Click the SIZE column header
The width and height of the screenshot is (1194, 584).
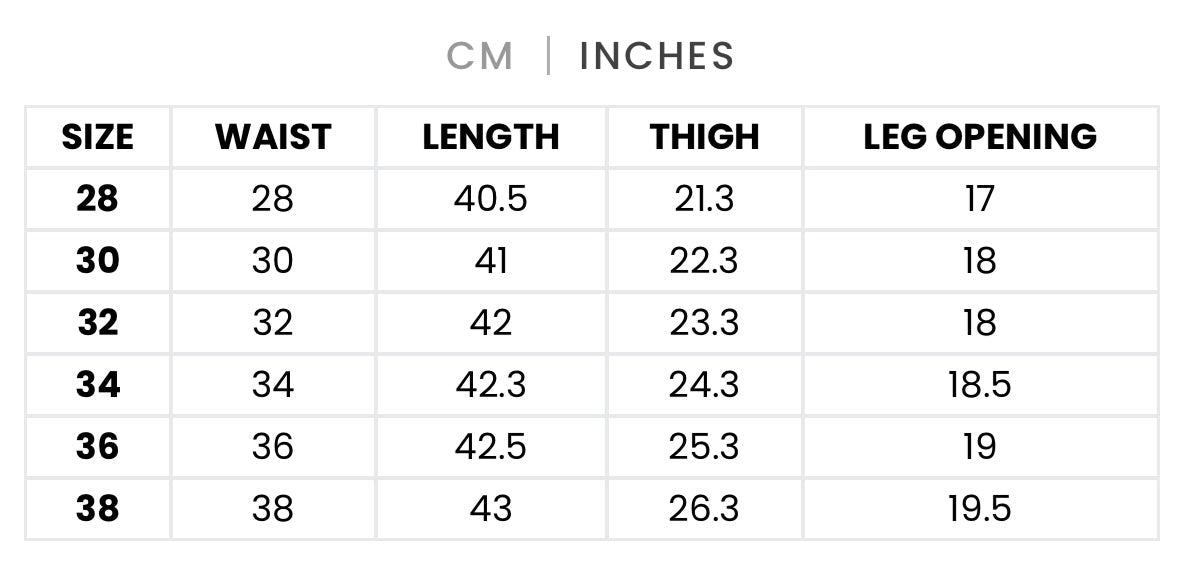tap(97, 137)
